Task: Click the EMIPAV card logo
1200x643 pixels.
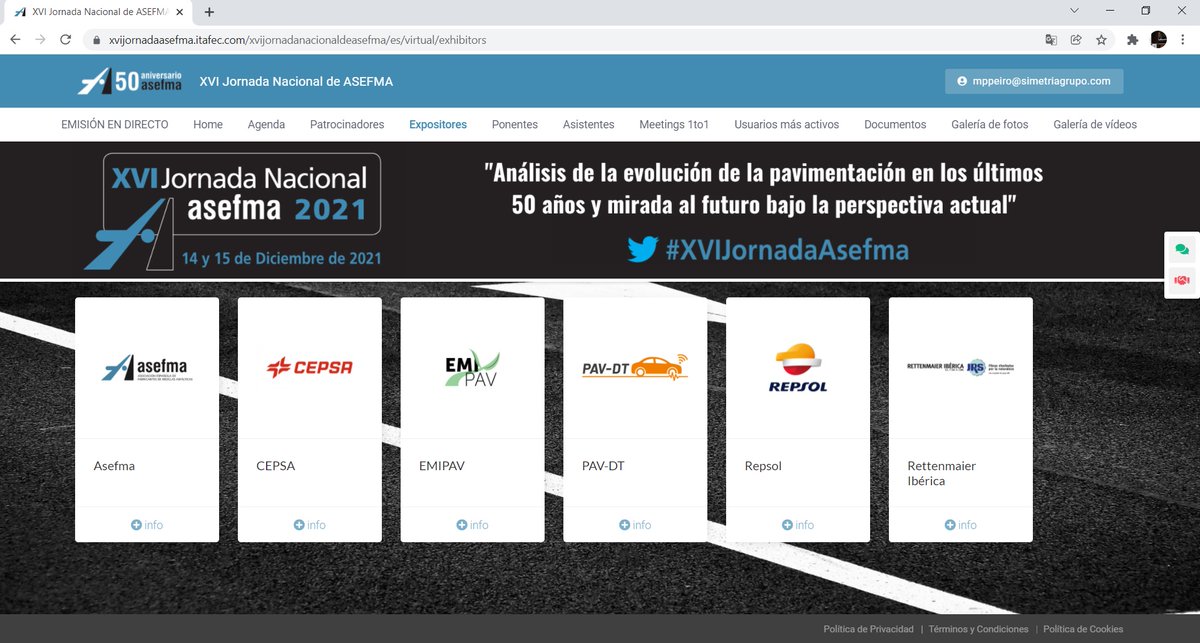Action: pos(473,368)
